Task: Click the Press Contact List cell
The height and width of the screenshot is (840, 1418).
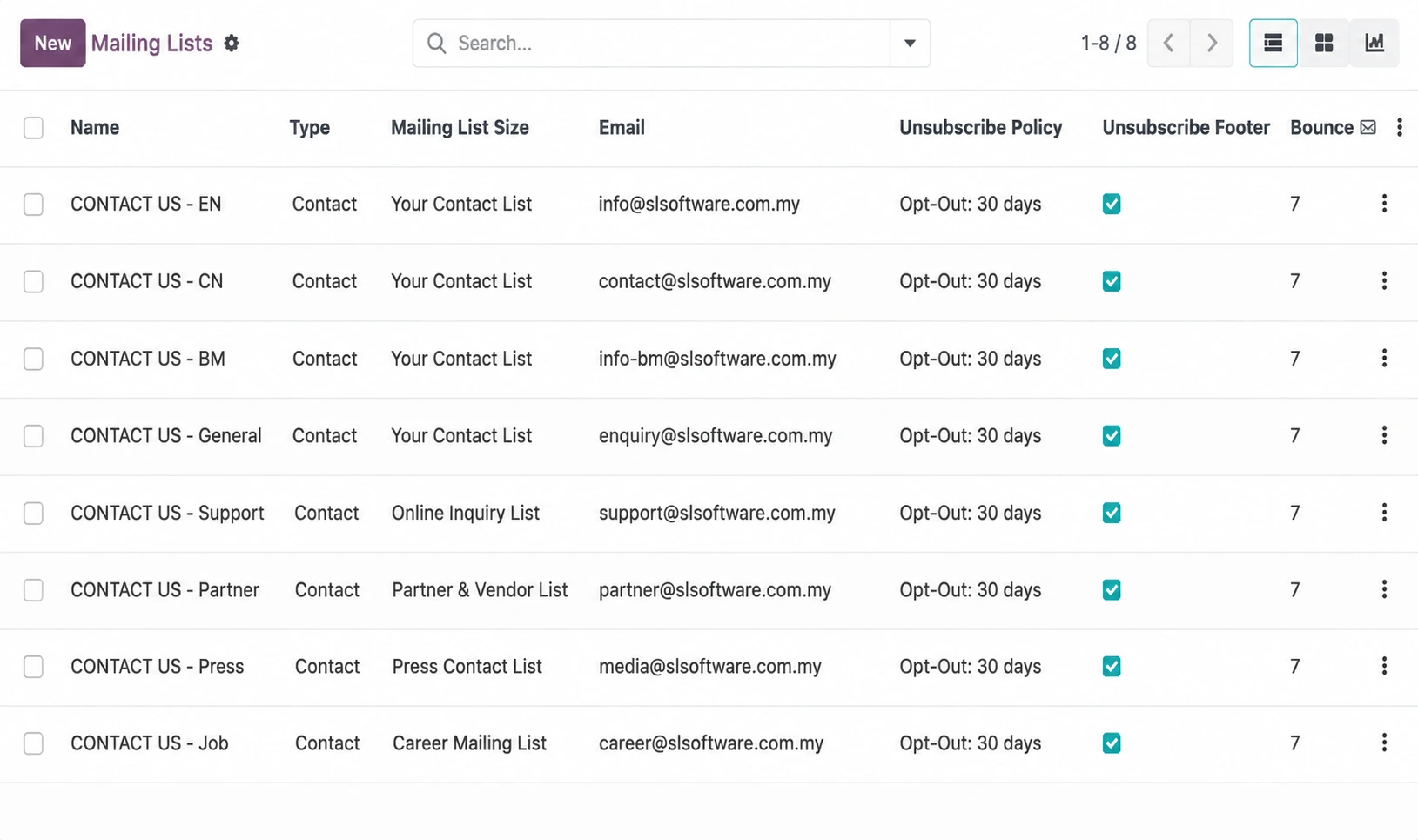Action: tap(467, 666)
